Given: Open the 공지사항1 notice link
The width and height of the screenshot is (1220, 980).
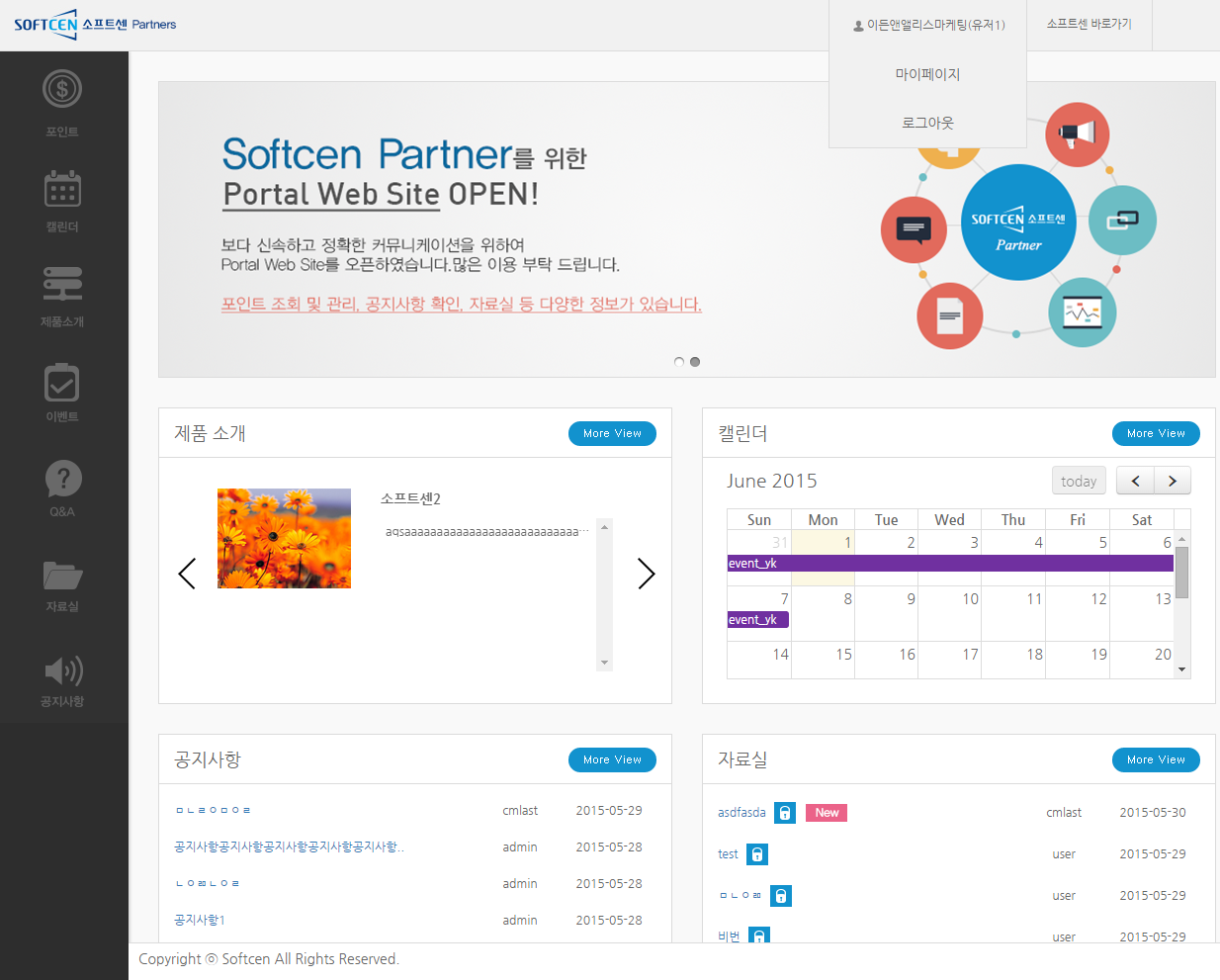Looking at the screenshot, I should [200, 920].
